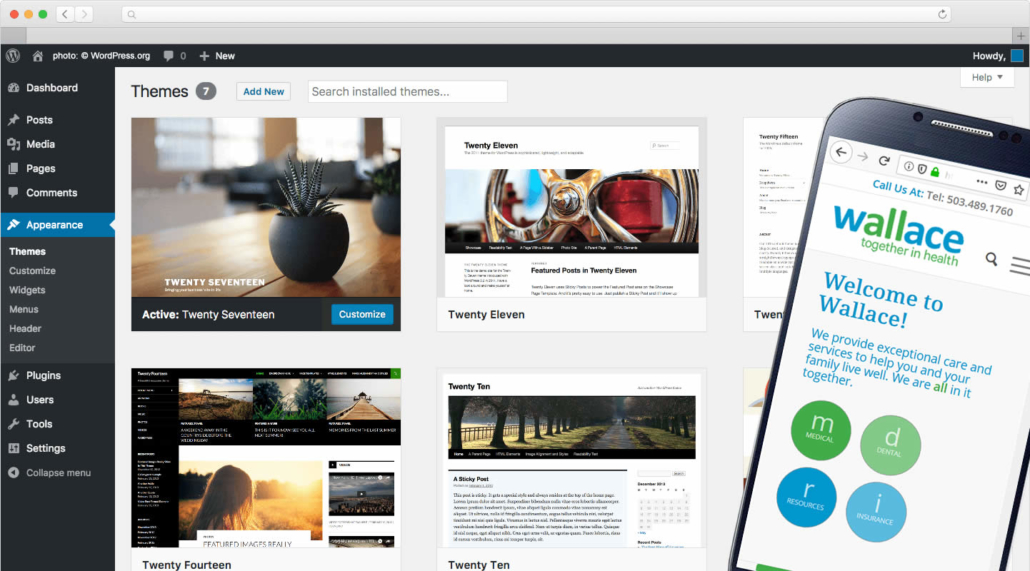The image size is (1030, 571).
Task: Click the Howdy account link
Action: 989,56
